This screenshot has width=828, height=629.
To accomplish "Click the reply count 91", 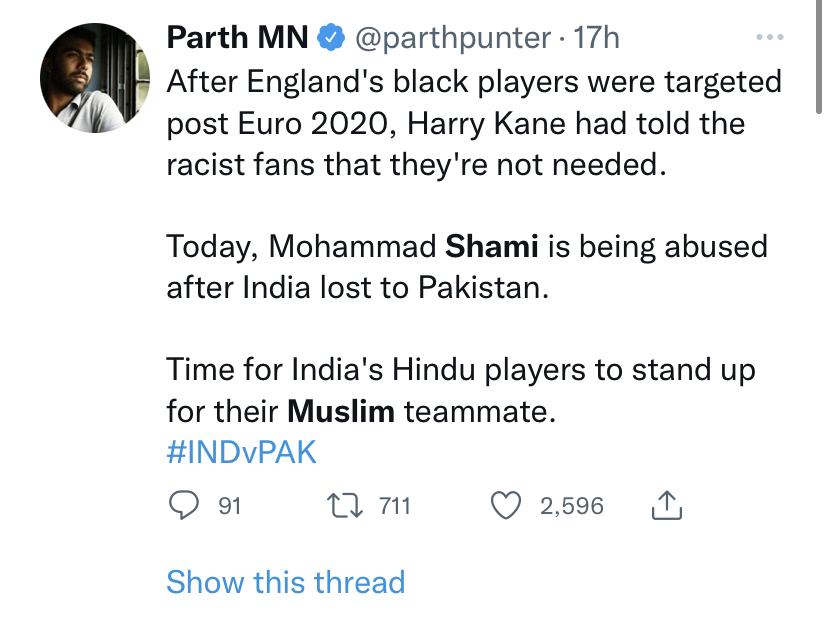I will pos(230,506).
